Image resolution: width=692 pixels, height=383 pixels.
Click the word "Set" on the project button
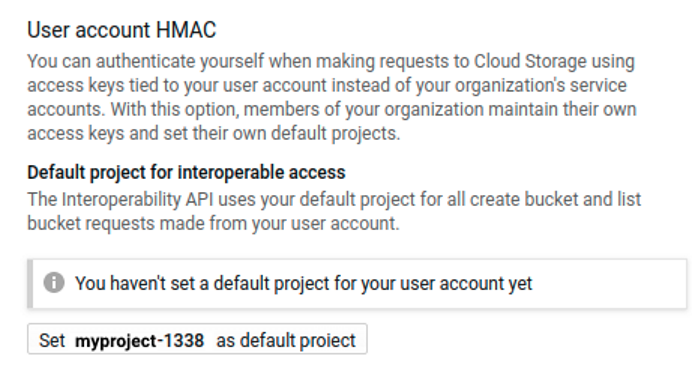[x=52, y=341]
